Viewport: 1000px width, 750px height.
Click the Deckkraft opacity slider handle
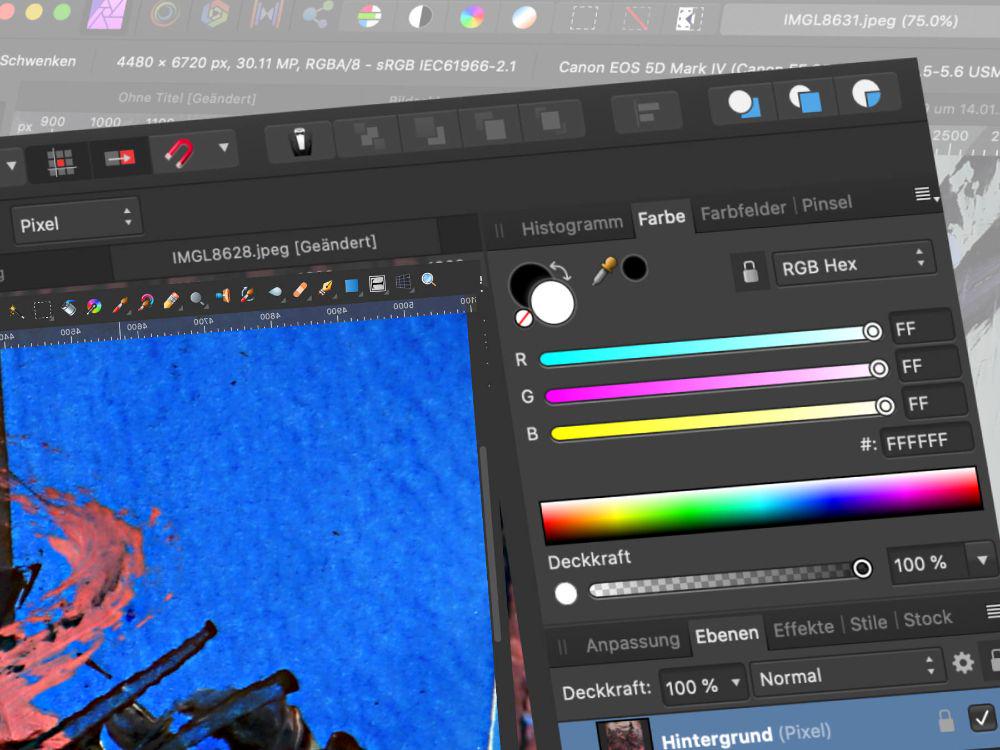point(861,568)
